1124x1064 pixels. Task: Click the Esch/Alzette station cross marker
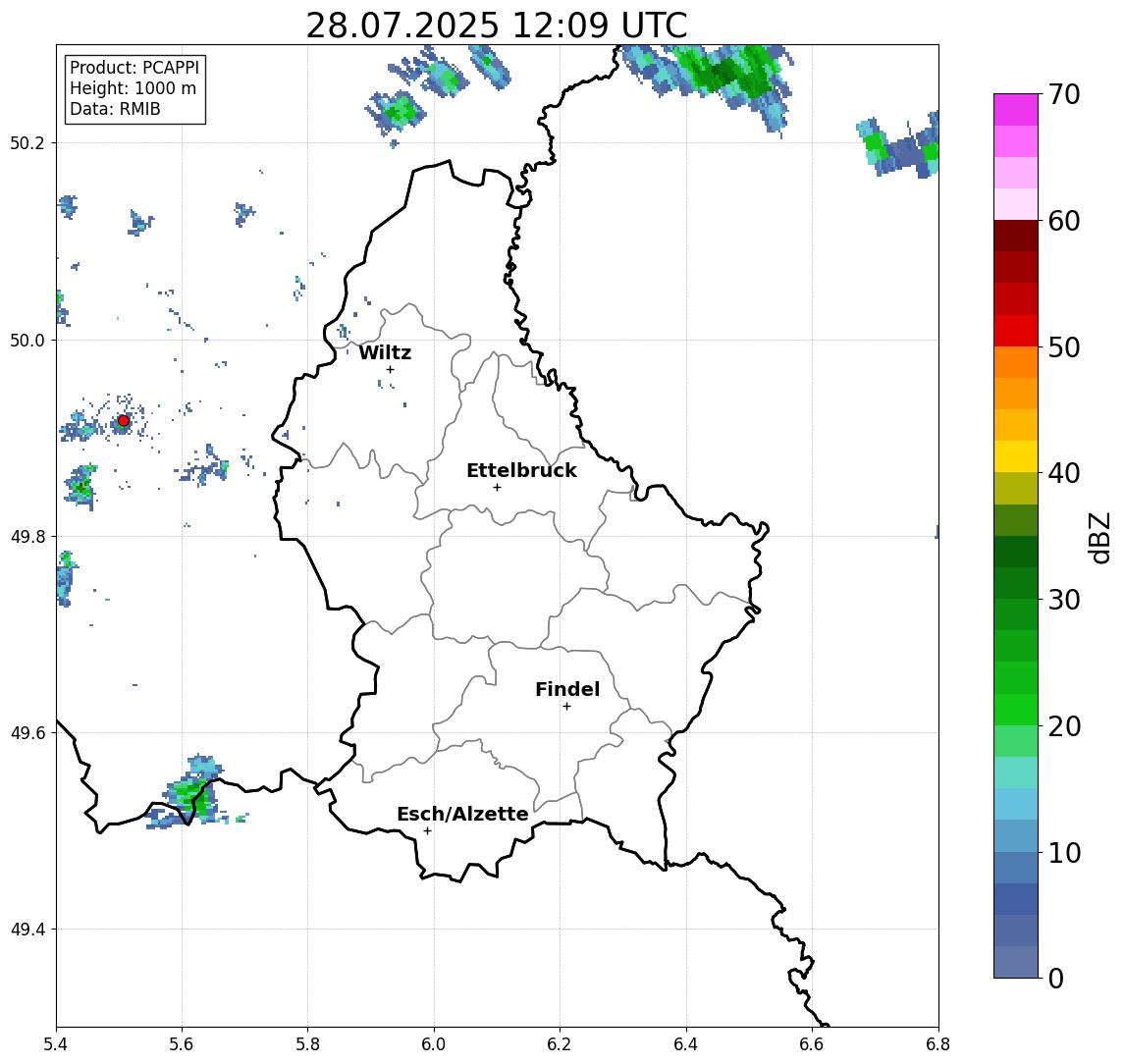coord(427,831)
